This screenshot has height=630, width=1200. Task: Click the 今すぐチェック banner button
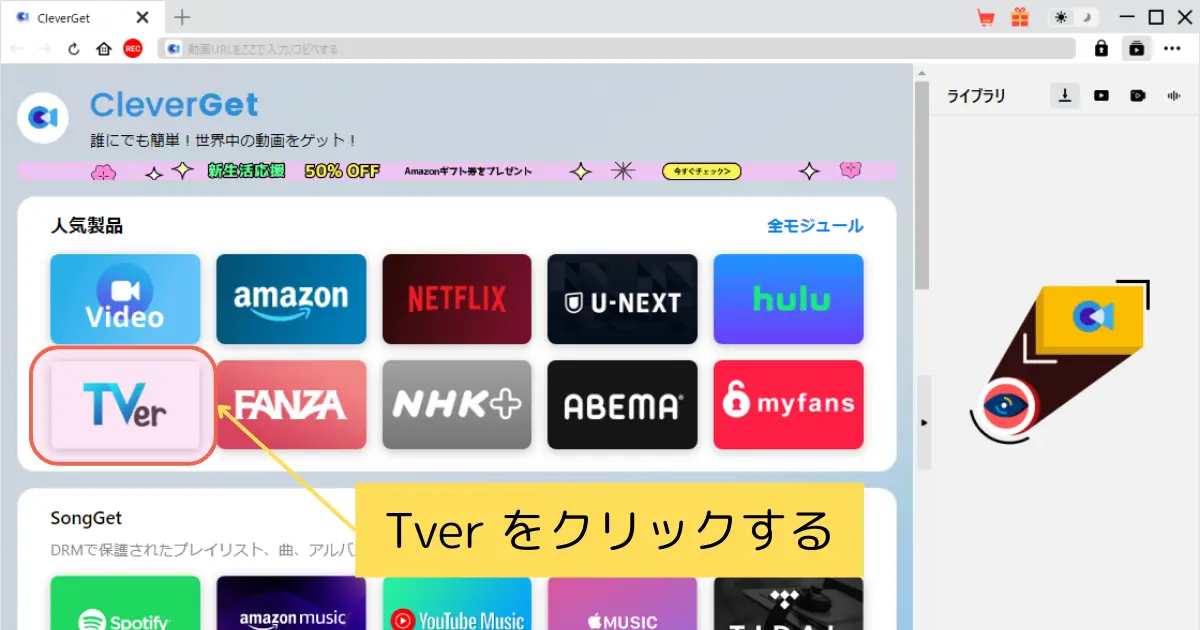[702, 171]
